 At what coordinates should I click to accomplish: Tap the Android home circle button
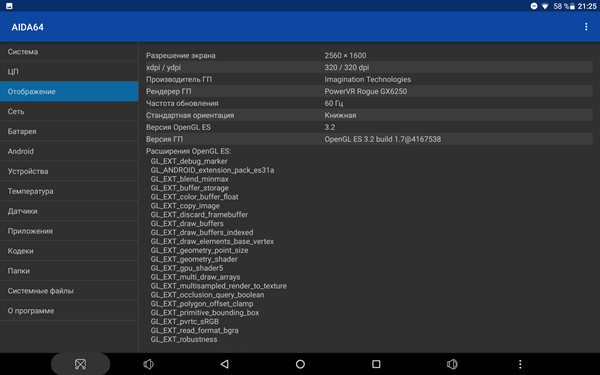coord(300,364)
